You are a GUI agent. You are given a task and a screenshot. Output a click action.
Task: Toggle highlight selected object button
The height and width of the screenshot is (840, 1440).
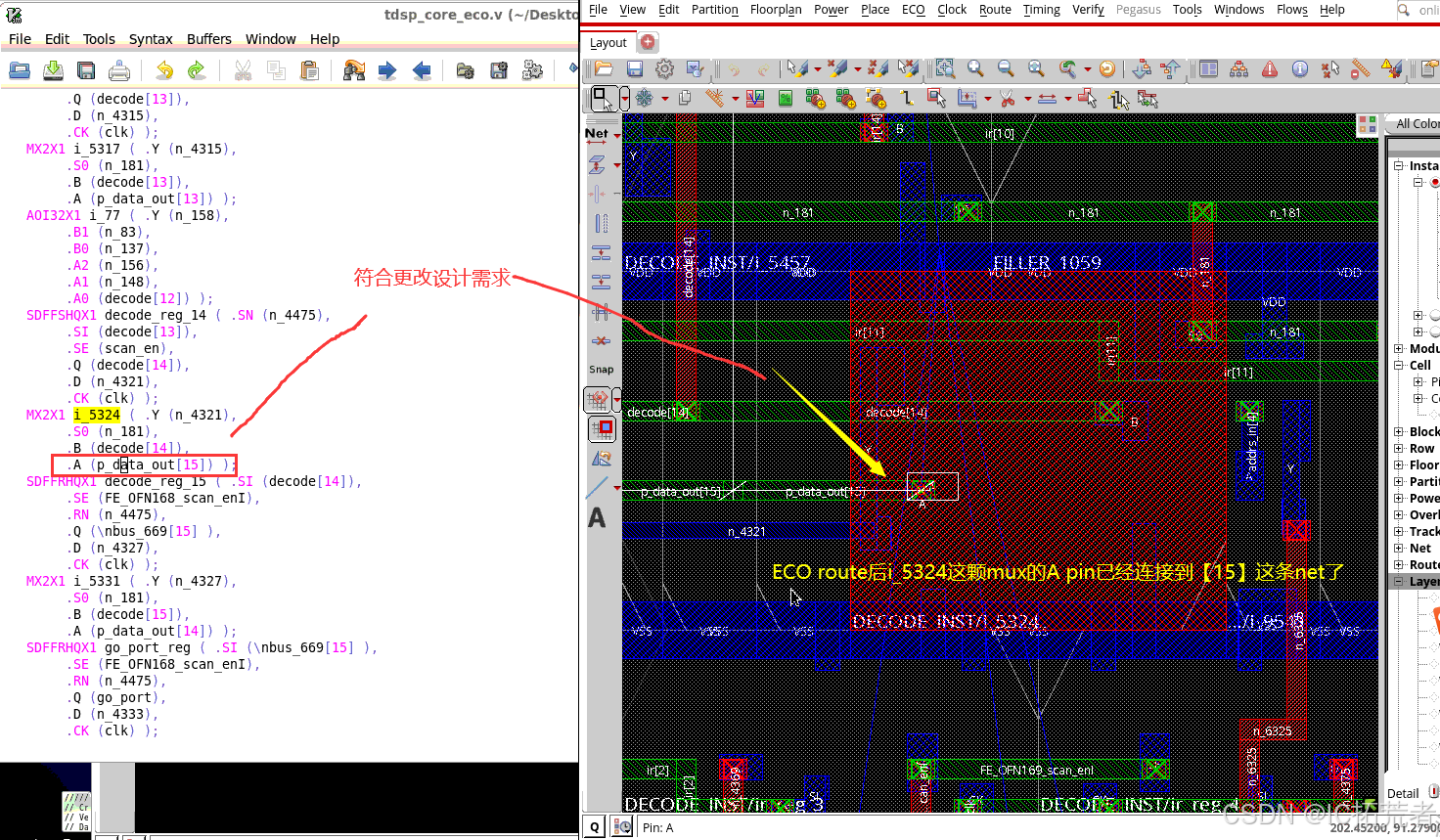[603, 428]
